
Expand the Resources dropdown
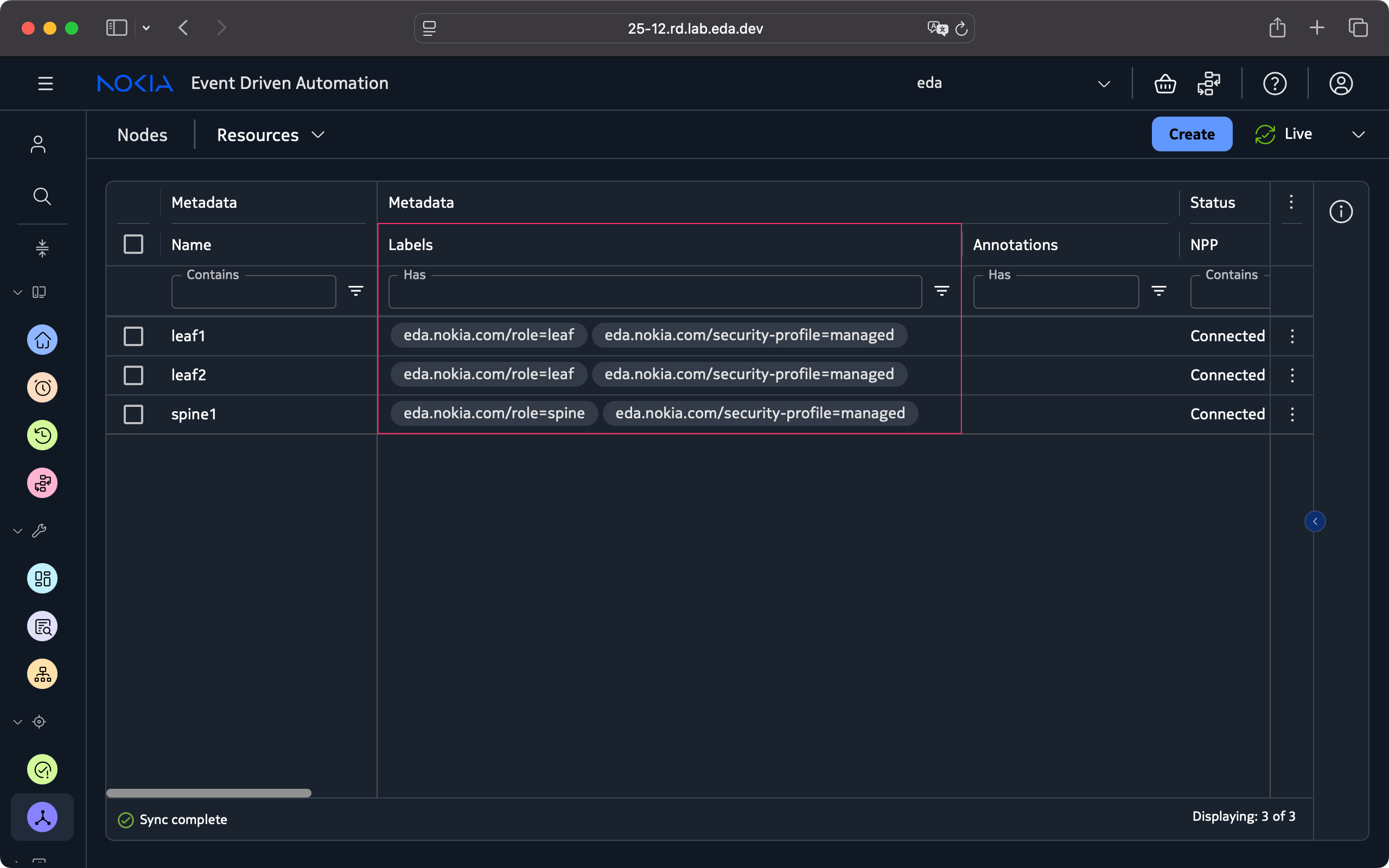coord(270,135)
